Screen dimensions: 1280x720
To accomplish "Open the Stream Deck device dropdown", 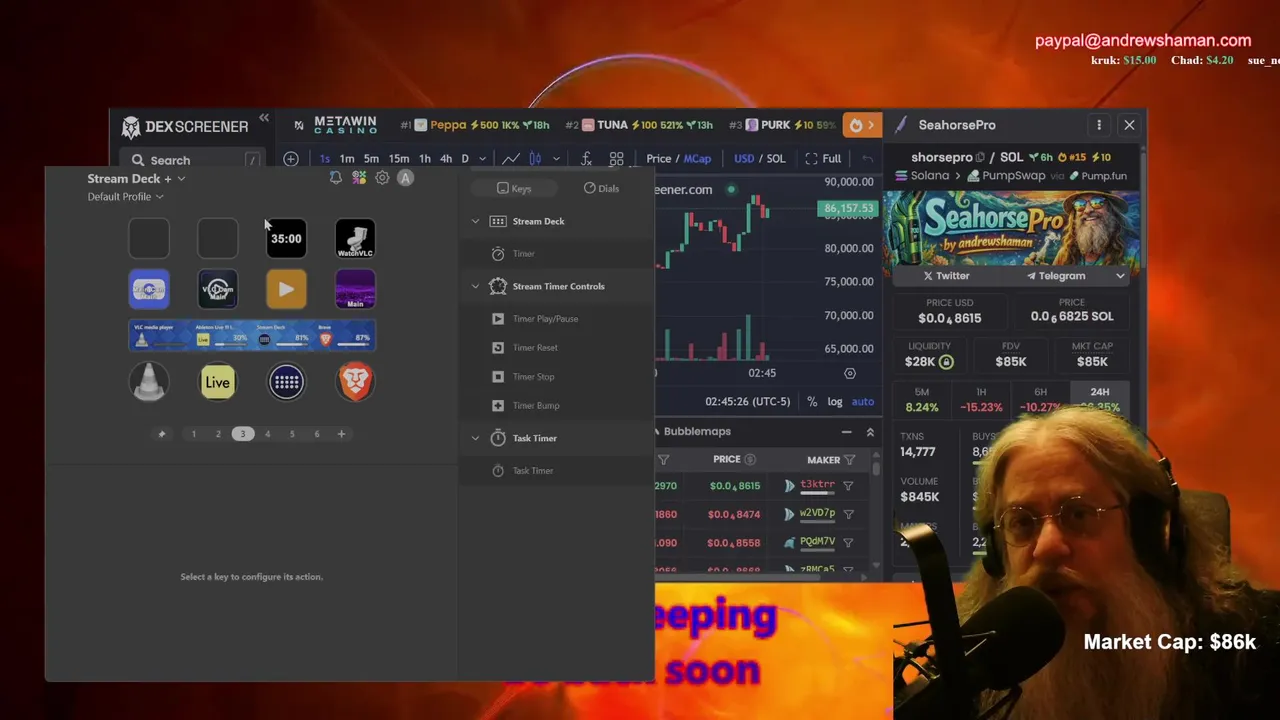I will coord(181,179).
